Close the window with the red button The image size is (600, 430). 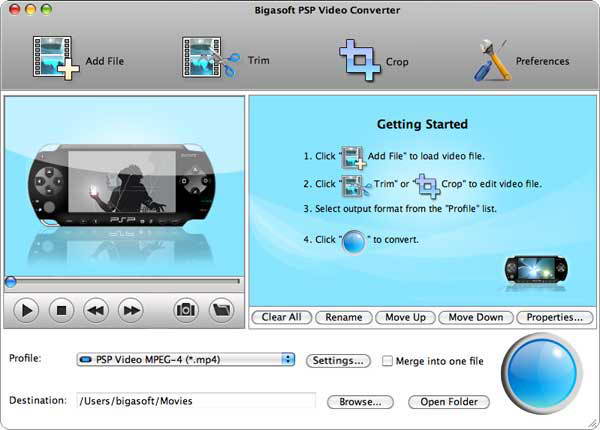15,10
